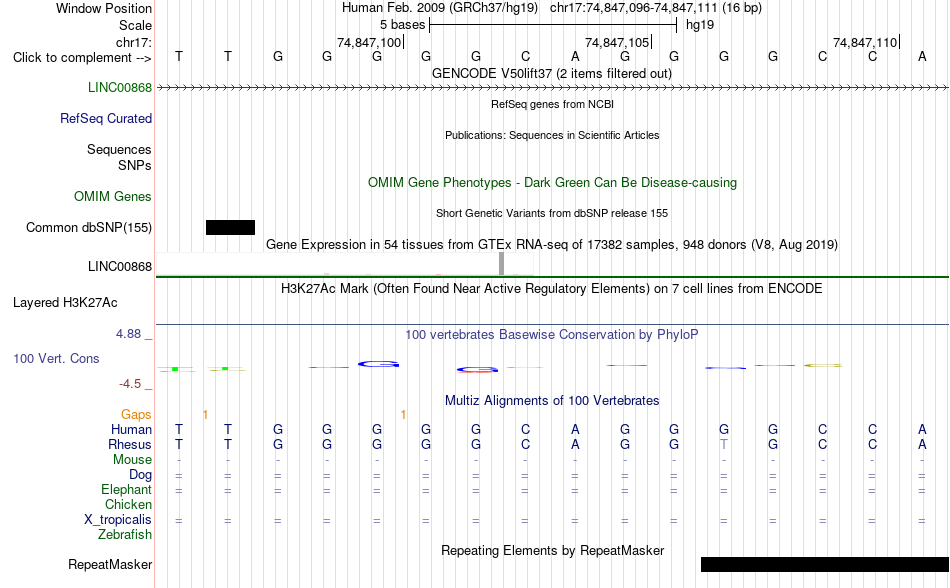Click the Mouse alignment row label
Viewport: 950px width, 588px height.
point(132,460)
